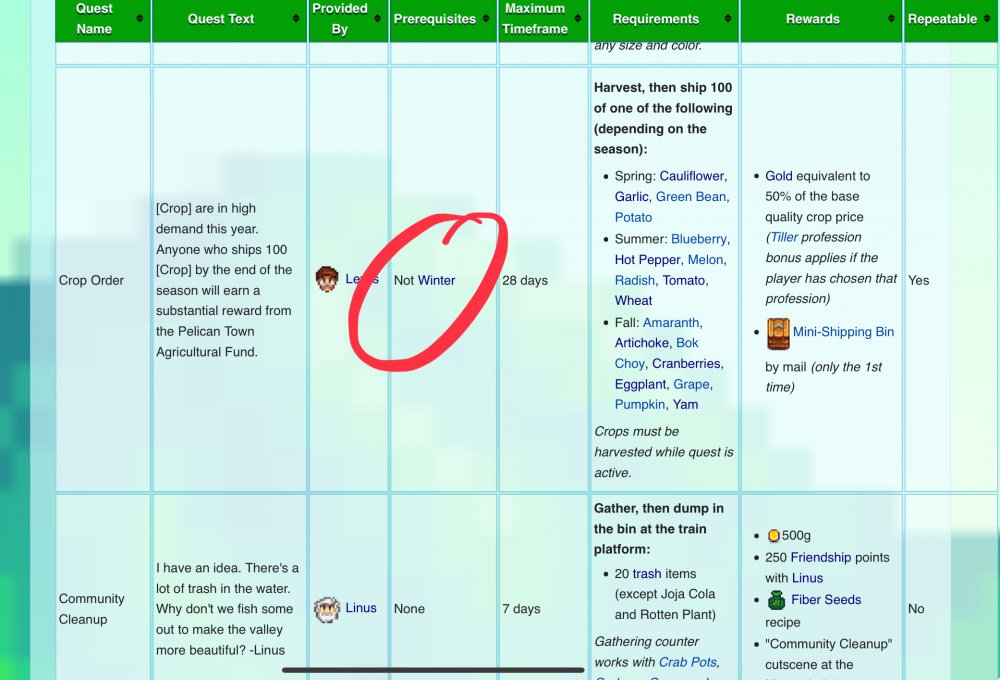Sort by Rewards column arrows
The image size is (1000, 680).
point(891,19)
